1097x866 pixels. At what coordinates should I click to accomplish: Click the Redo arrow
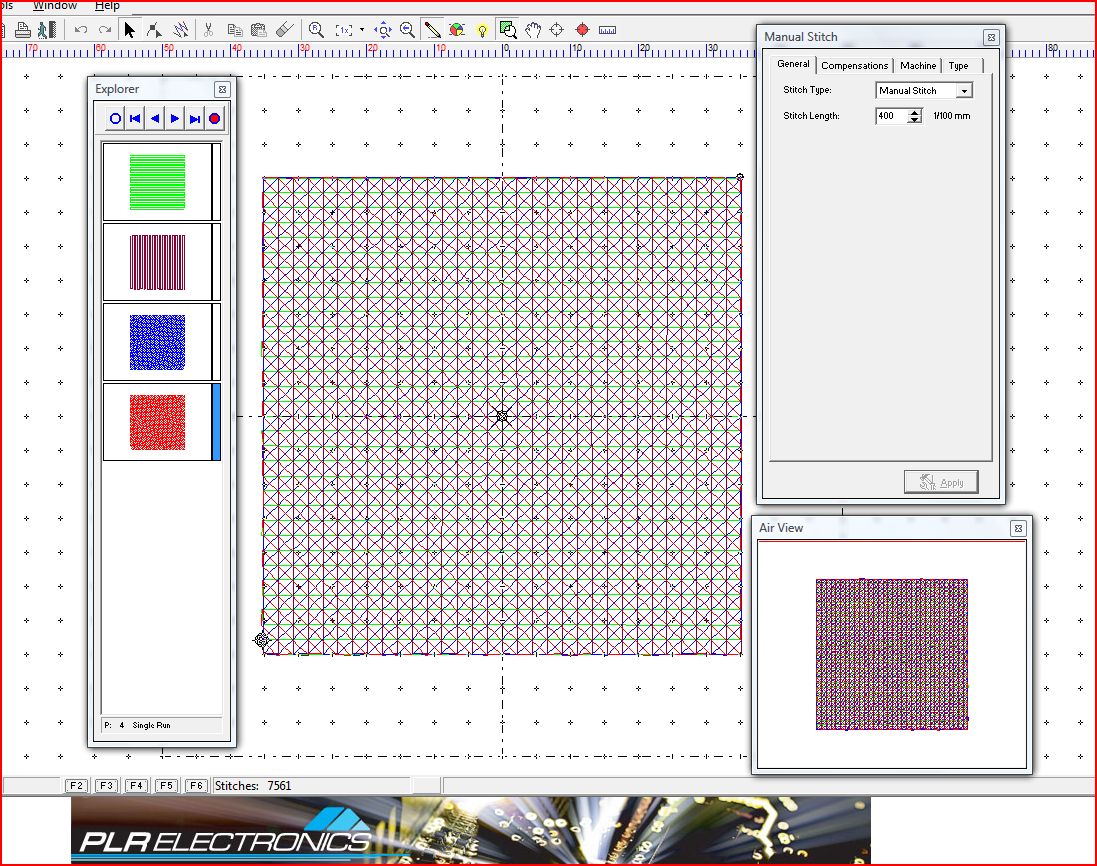pyautogui.click(x=105, y=30)
